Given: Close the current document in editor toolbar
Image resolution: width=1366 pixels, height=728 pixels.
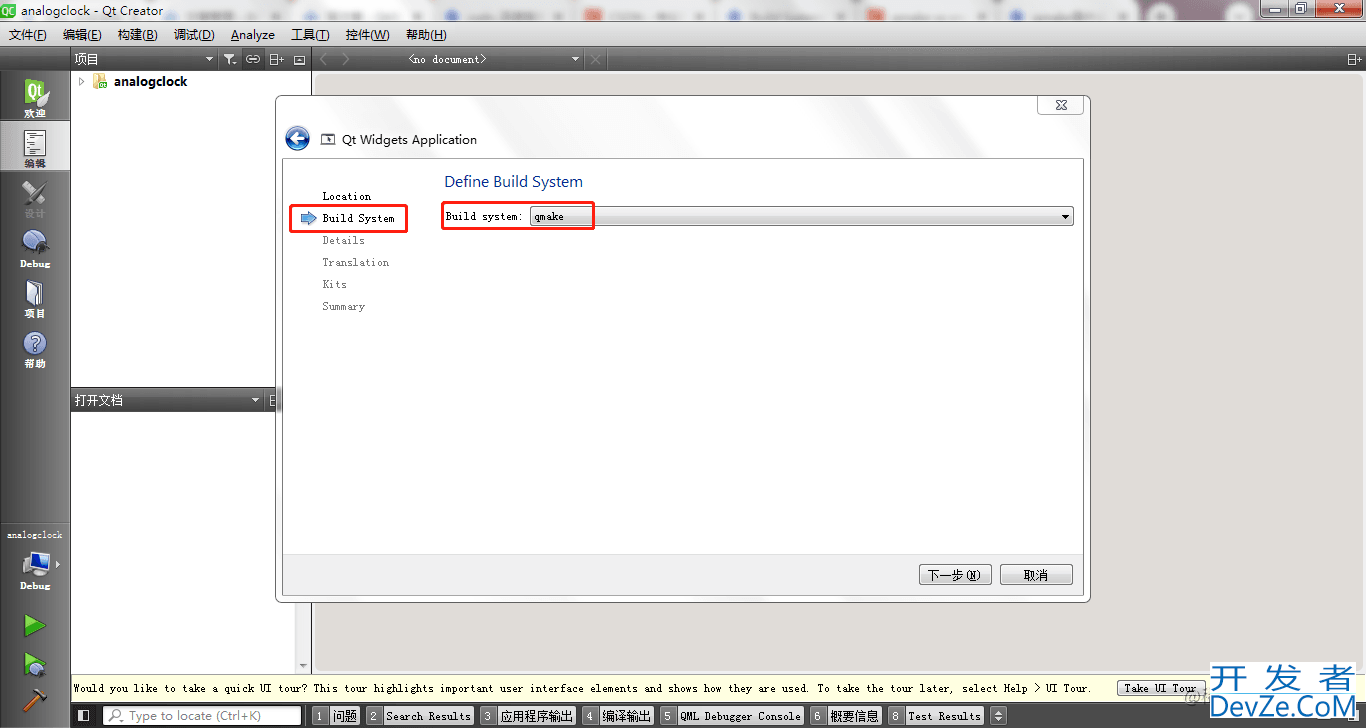Looking at the screenshot, I should (x=596, y=59).
